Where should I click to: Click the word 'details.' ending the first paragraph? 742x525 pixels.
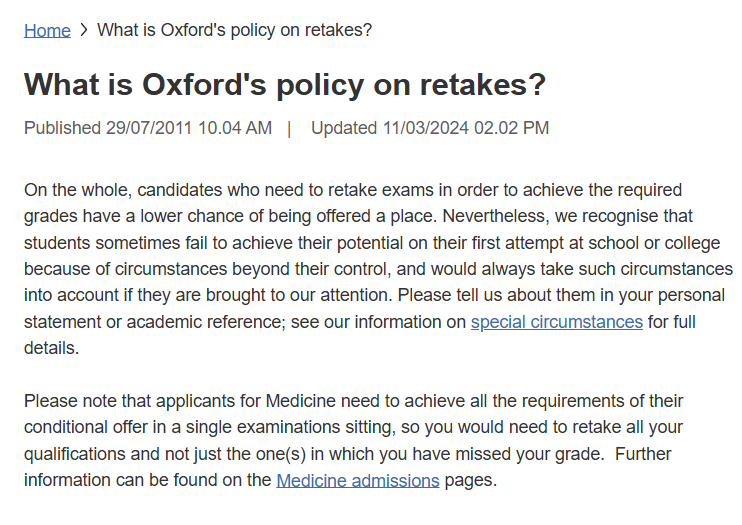pos(52,348)
